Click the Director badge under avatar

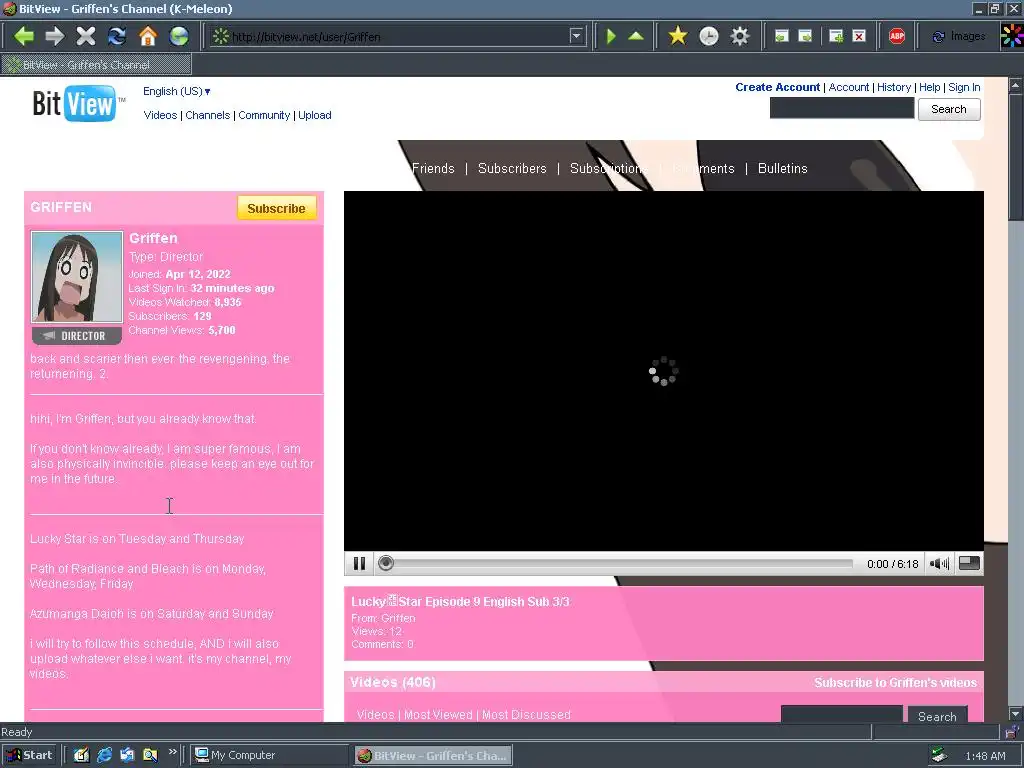pyautogui.click(x=77, y=336)
